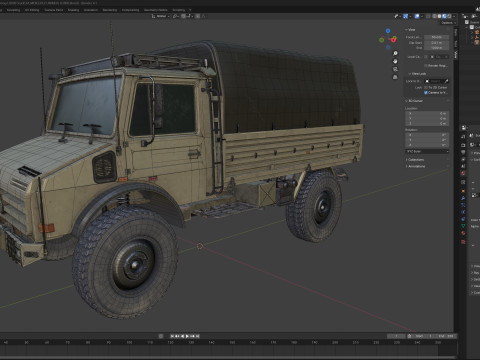Screen dimensions: 480x360
Task: Select rendered viewport shading mode
Action: coord(449,16)
